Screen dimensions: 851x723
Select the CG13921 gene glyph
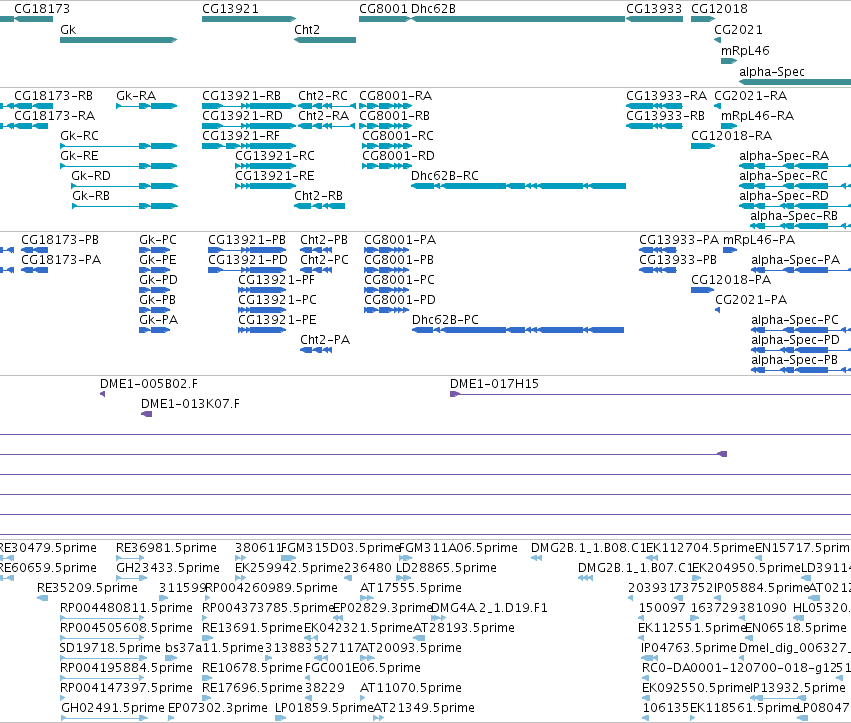pyautogui.click(x=249, y=19)
